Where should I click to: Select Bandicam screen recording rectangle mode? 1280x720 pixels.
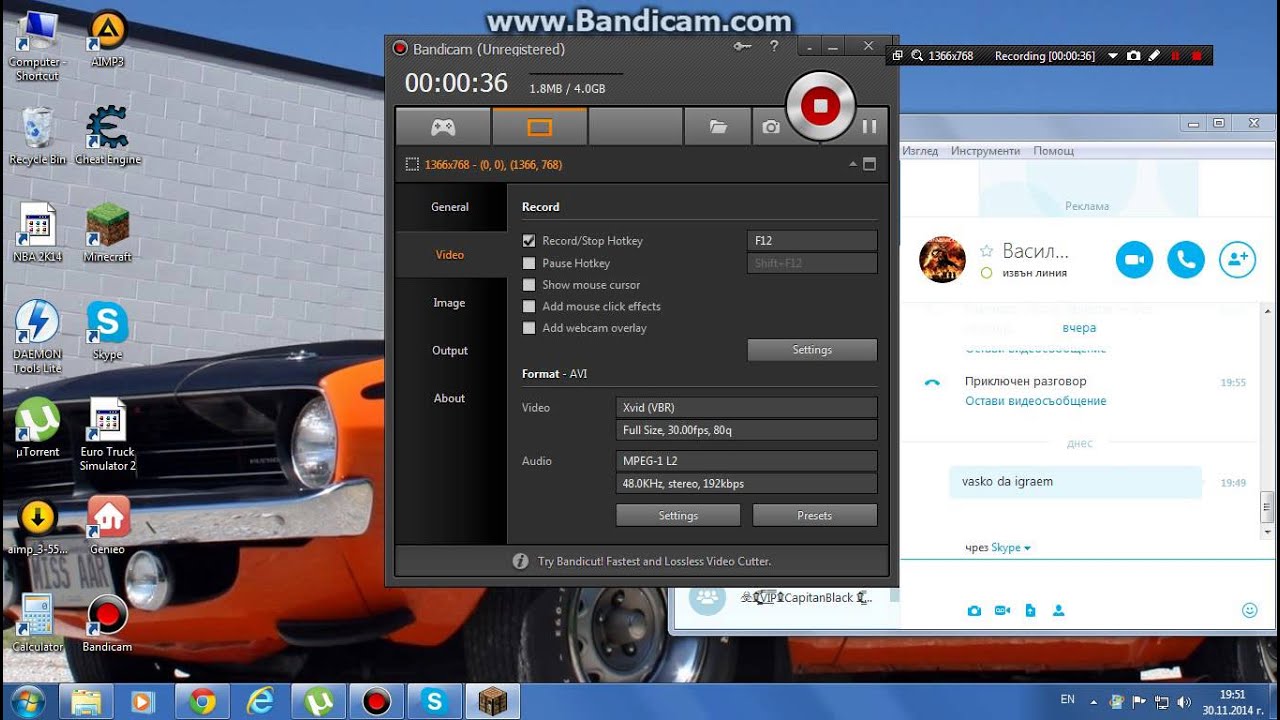click(x=539, y=127)
